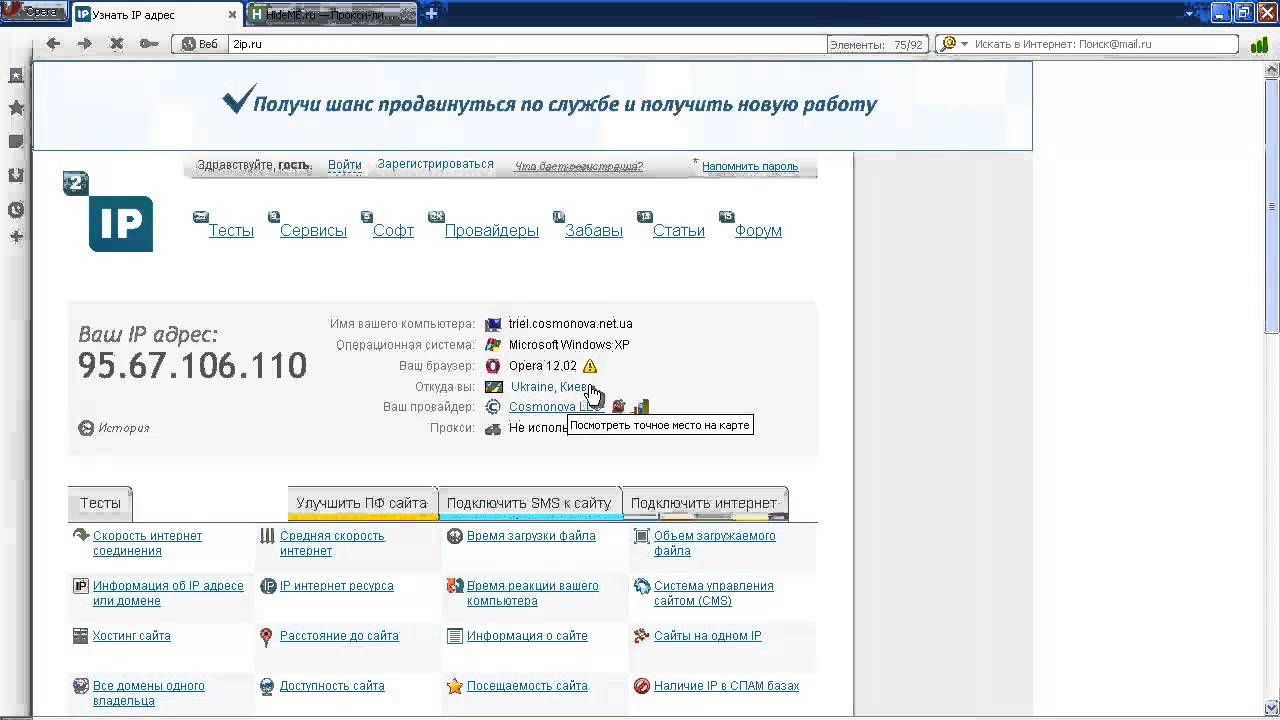Open Downloads panel in sidebar

click(16, 176)
